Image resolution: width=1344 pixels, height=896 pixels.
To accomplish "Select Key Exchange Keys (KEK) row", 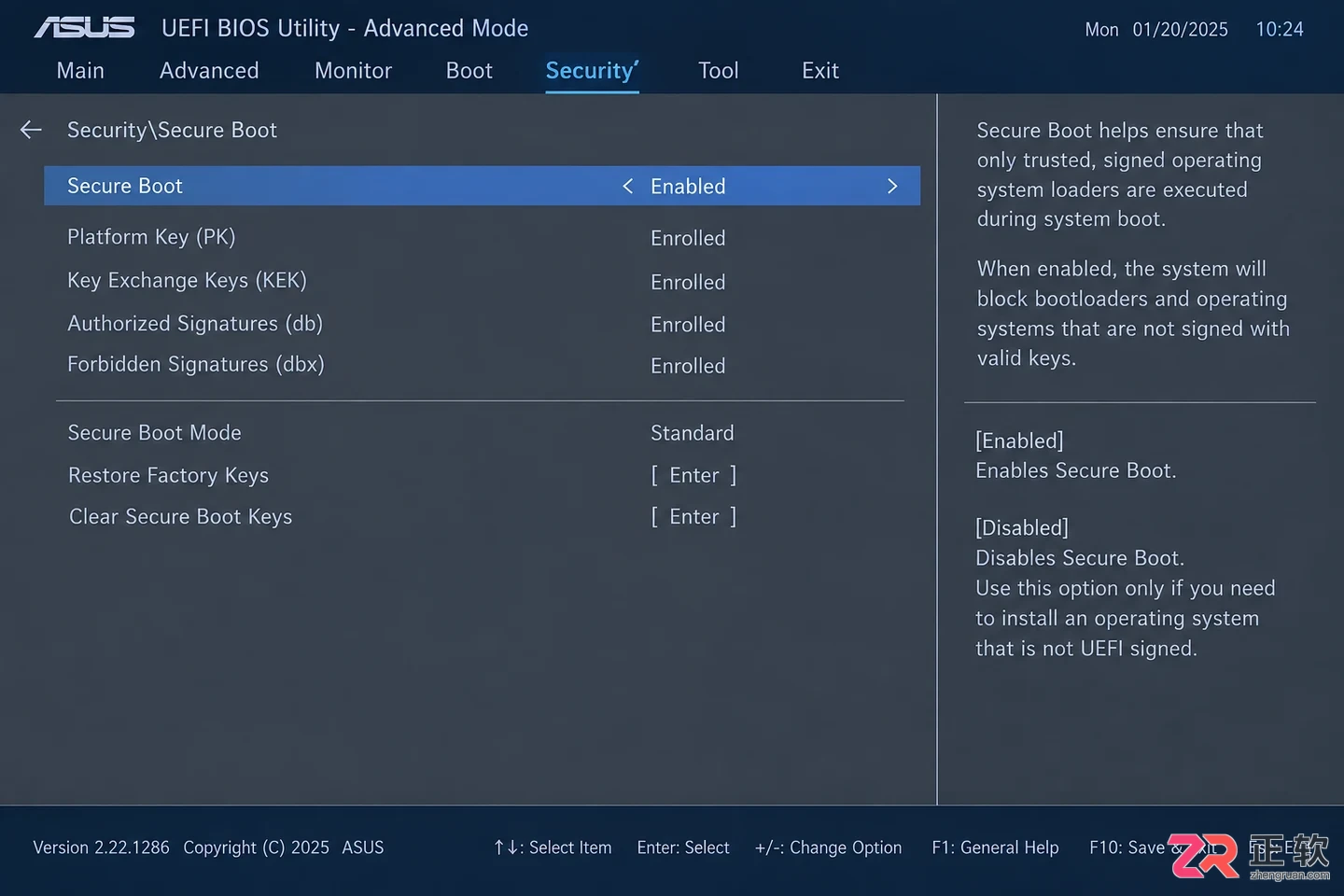I will [482, 281].
